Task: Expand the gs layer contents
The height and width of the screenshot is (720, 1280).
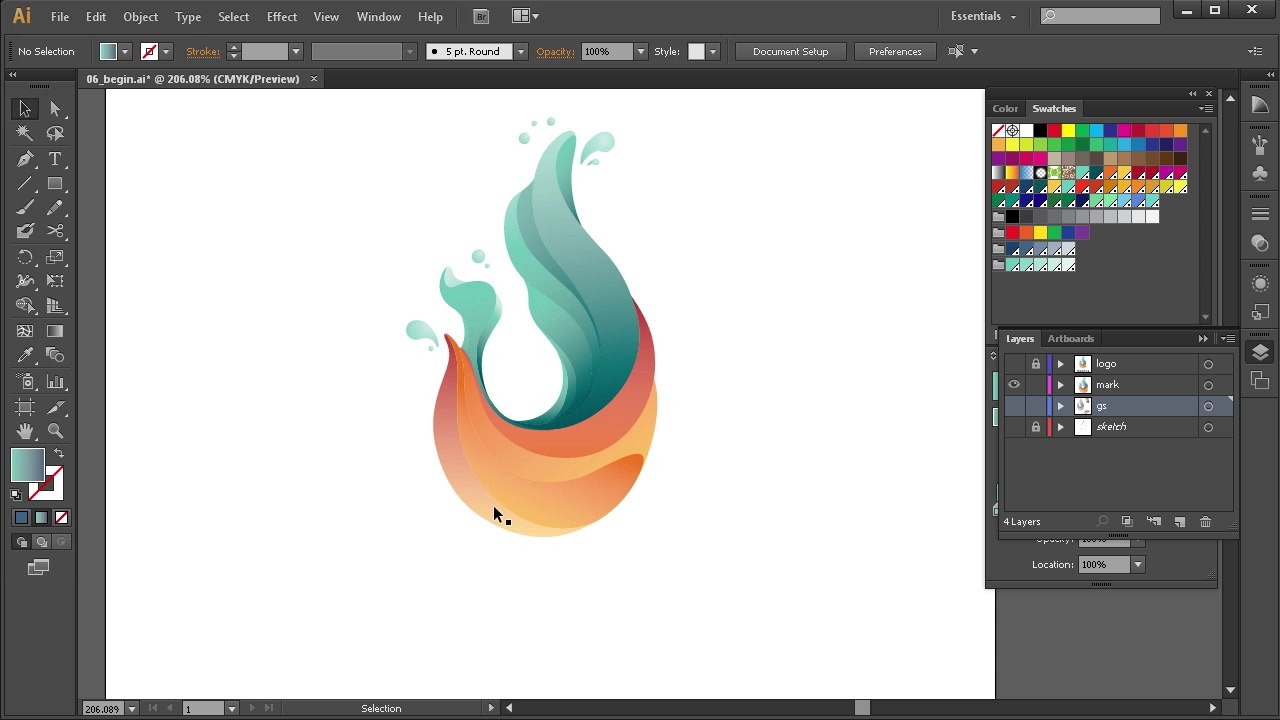Action: point(1060,406)
